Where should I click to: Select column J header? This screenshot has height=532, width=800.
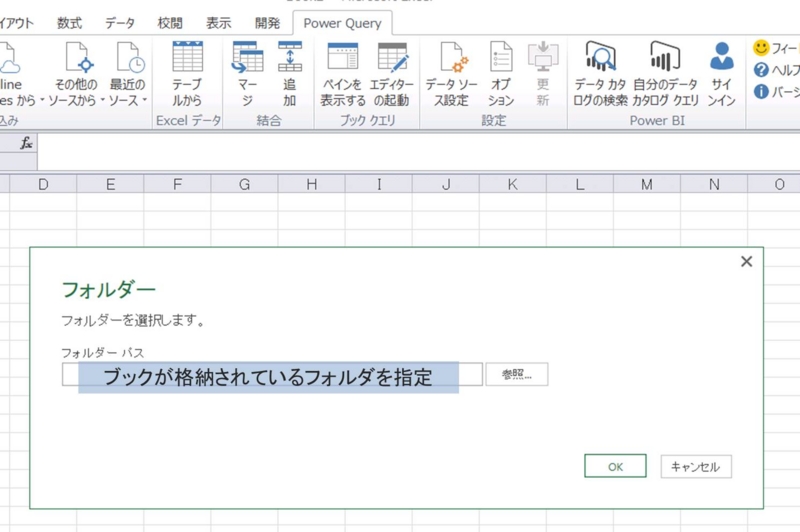pos(446,184)
